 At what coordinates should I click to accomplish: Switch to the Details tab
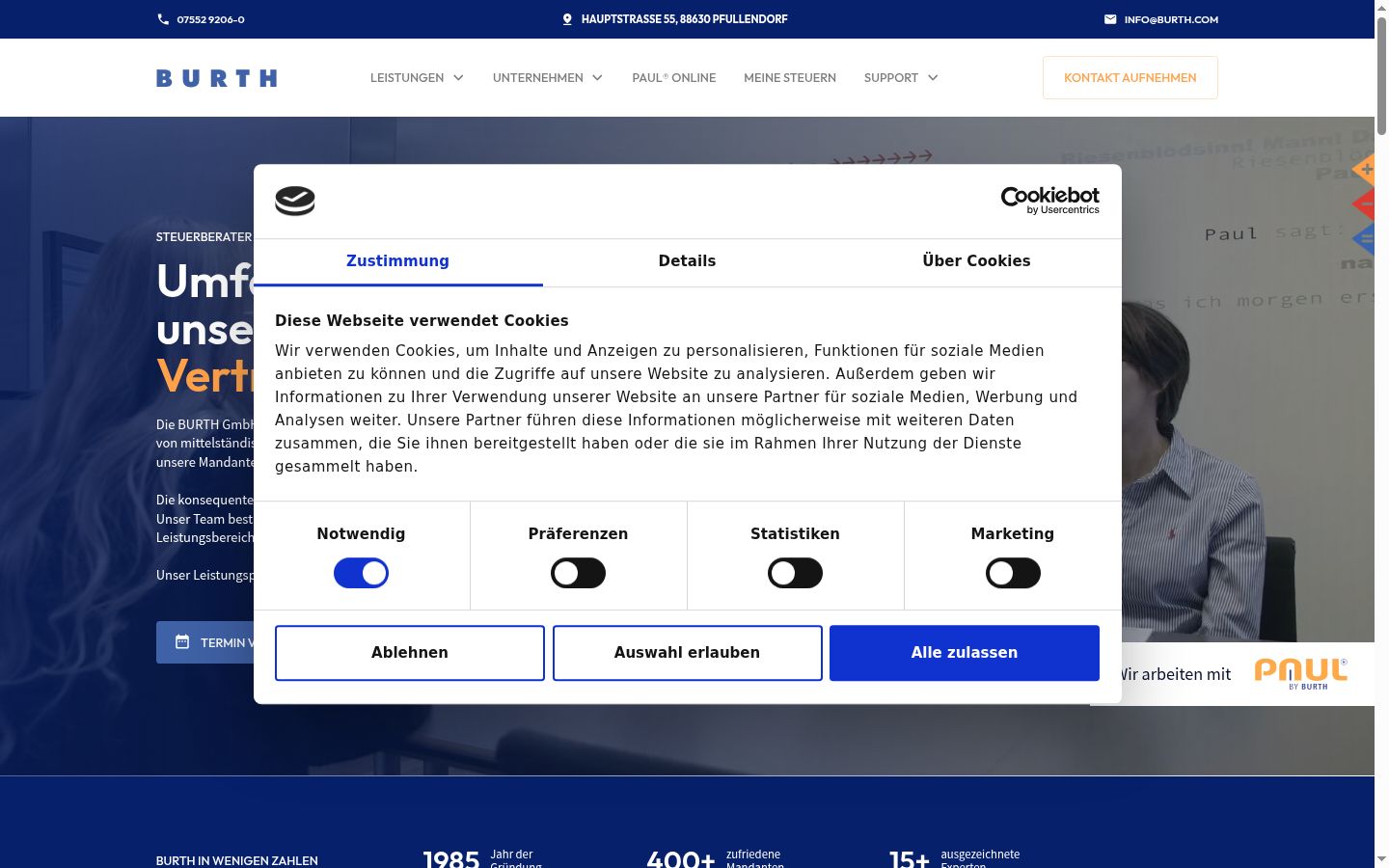pyautogui.click(x=688, y=261)
